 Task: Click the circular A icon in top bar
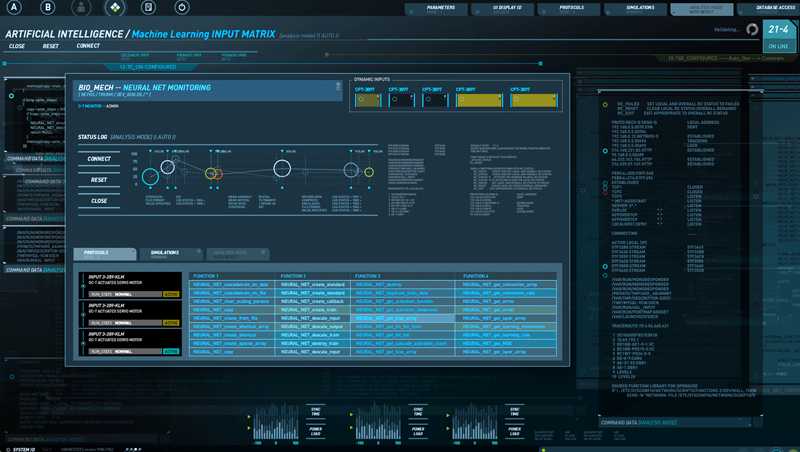(15, 8)
